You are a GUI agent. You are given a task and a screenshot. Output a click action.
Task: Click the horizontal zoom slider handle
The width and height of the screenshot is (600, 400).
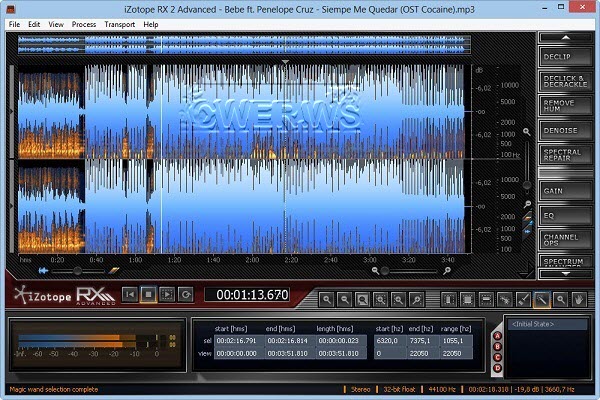[385, 271]
